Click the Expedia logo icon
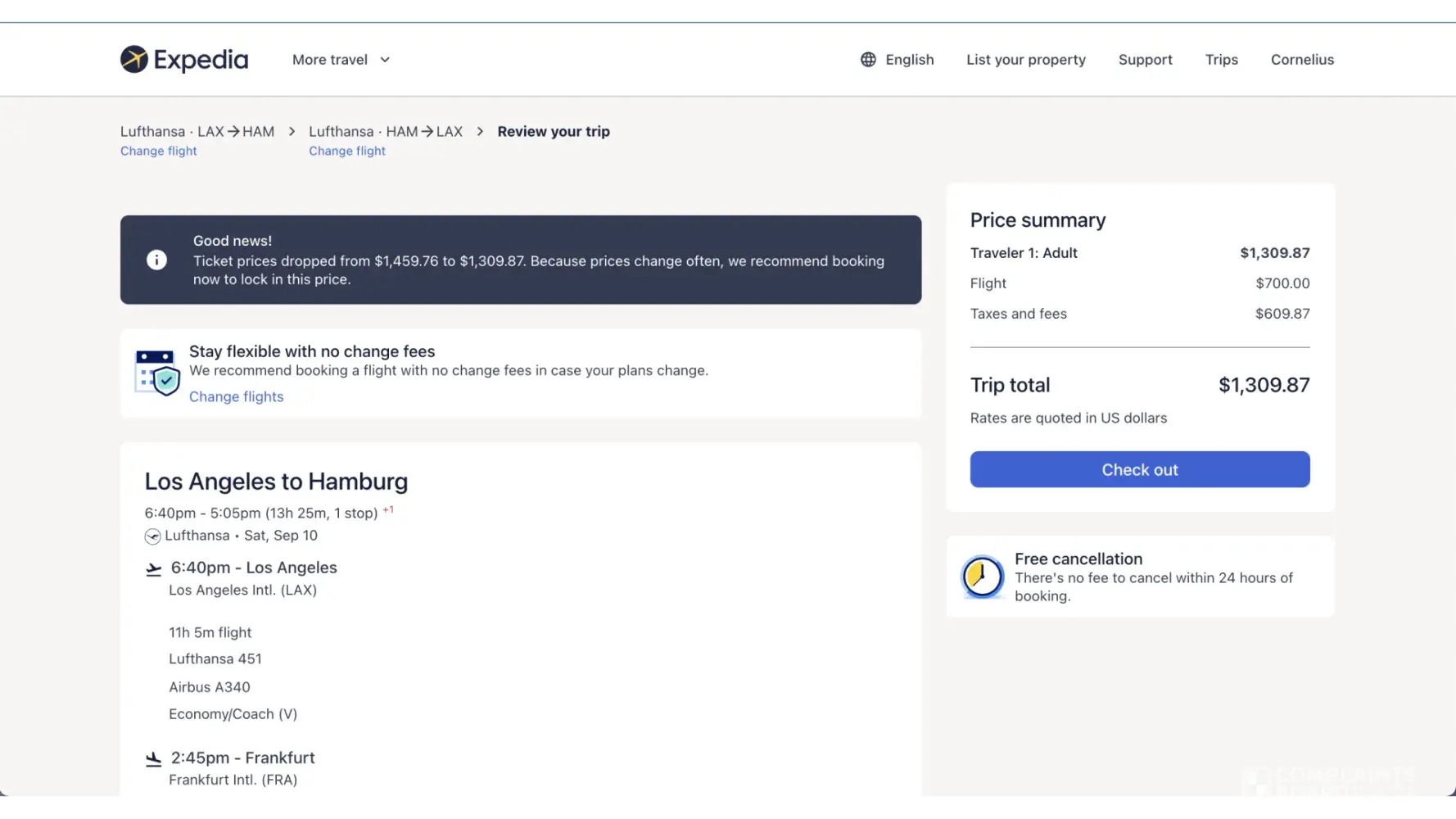1456x819 pixels. tap(134, 60)
